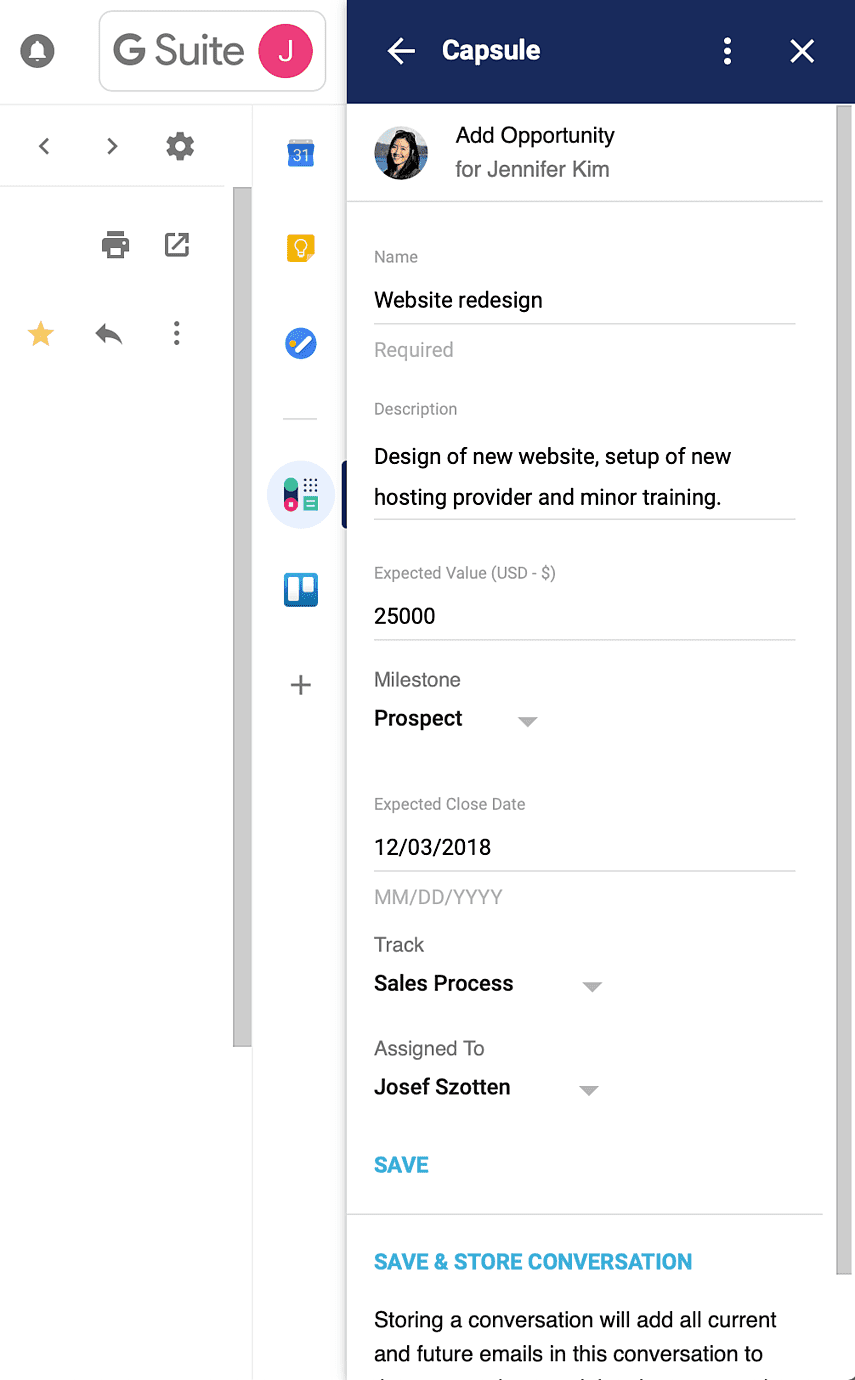Click the notifications bell icon
This screenshot has width=855, height=1380.
coord(38,51)
